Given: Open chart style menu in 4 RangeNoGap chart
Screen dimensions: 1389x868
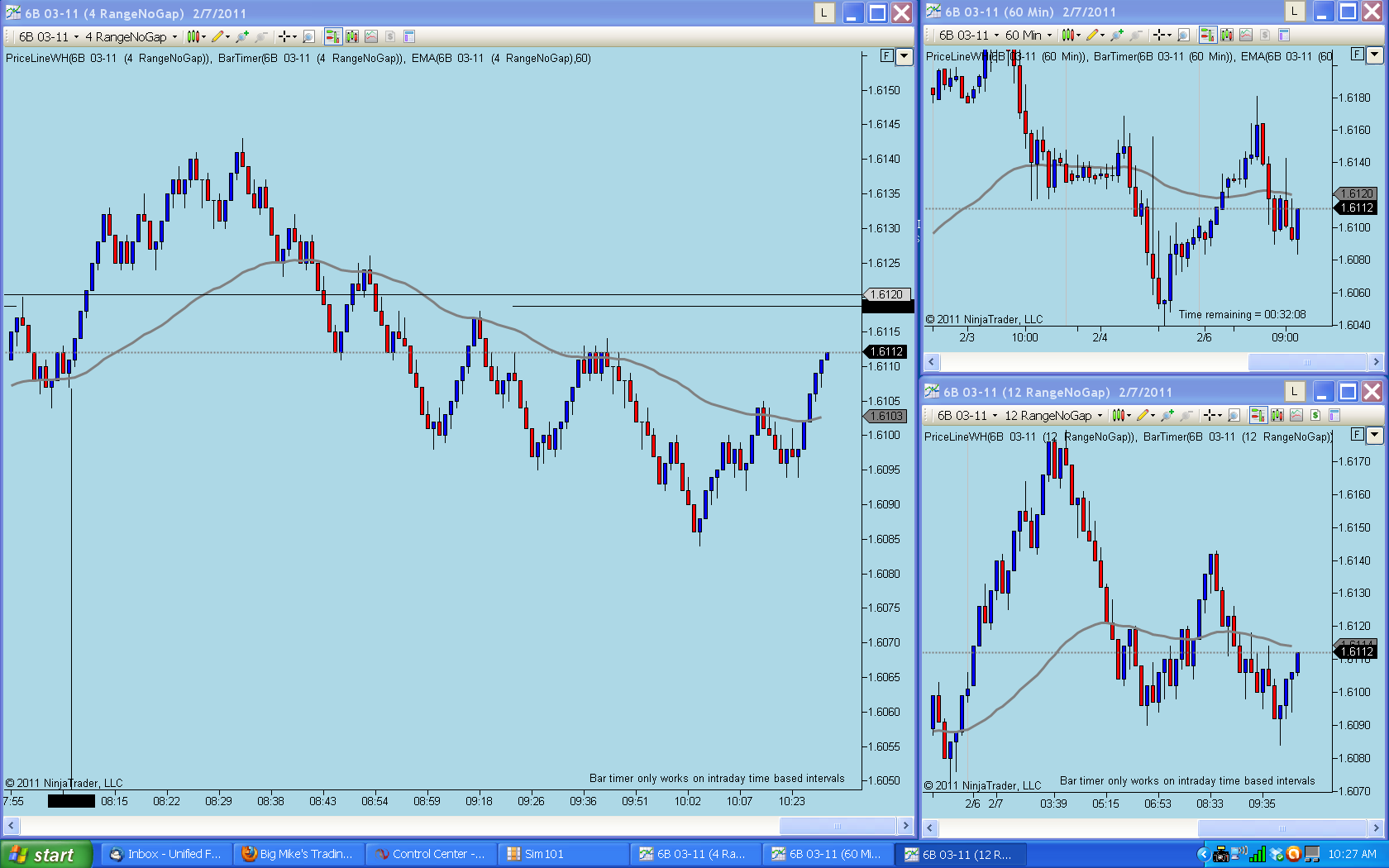Looking at the screenshot, I should click(x=195, y=36).
